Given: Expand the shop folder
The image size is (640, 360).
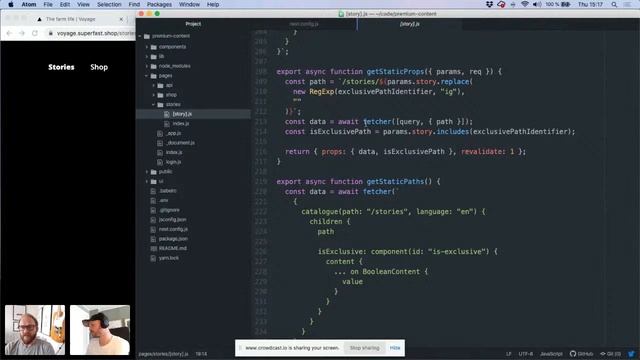Looking at the screenshot, I should click(x=154, y=95).
